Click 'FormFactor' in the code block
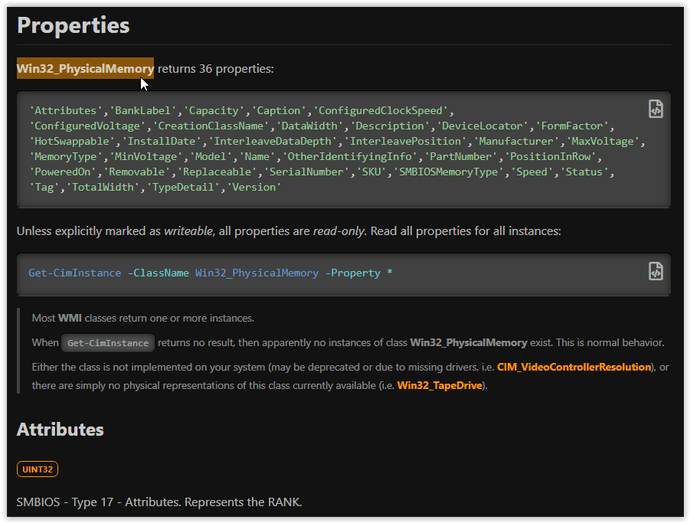 [x=572, y=126]
